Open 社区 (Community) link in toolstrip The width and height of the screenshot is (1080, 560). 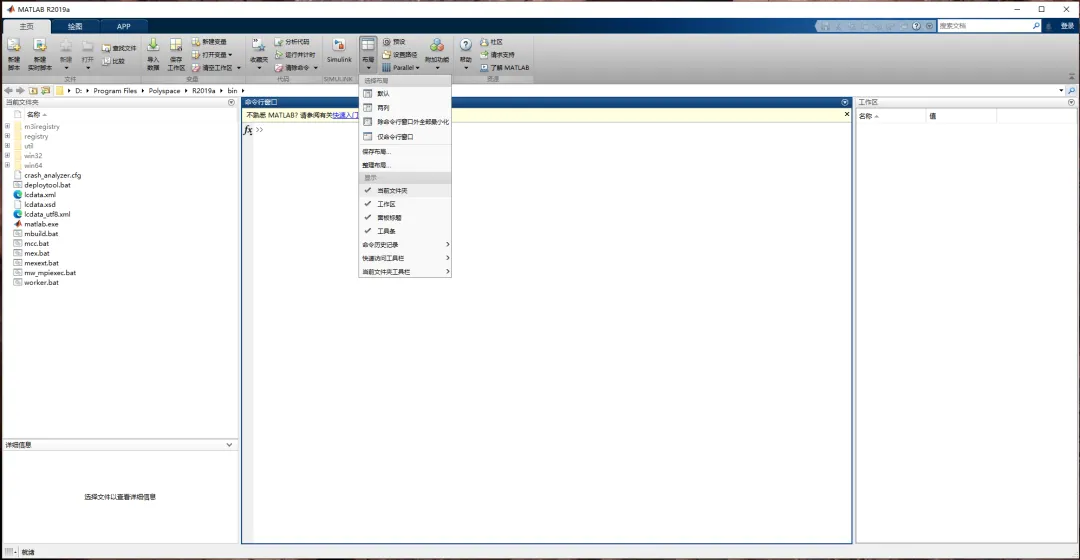[x=491, y=42]
